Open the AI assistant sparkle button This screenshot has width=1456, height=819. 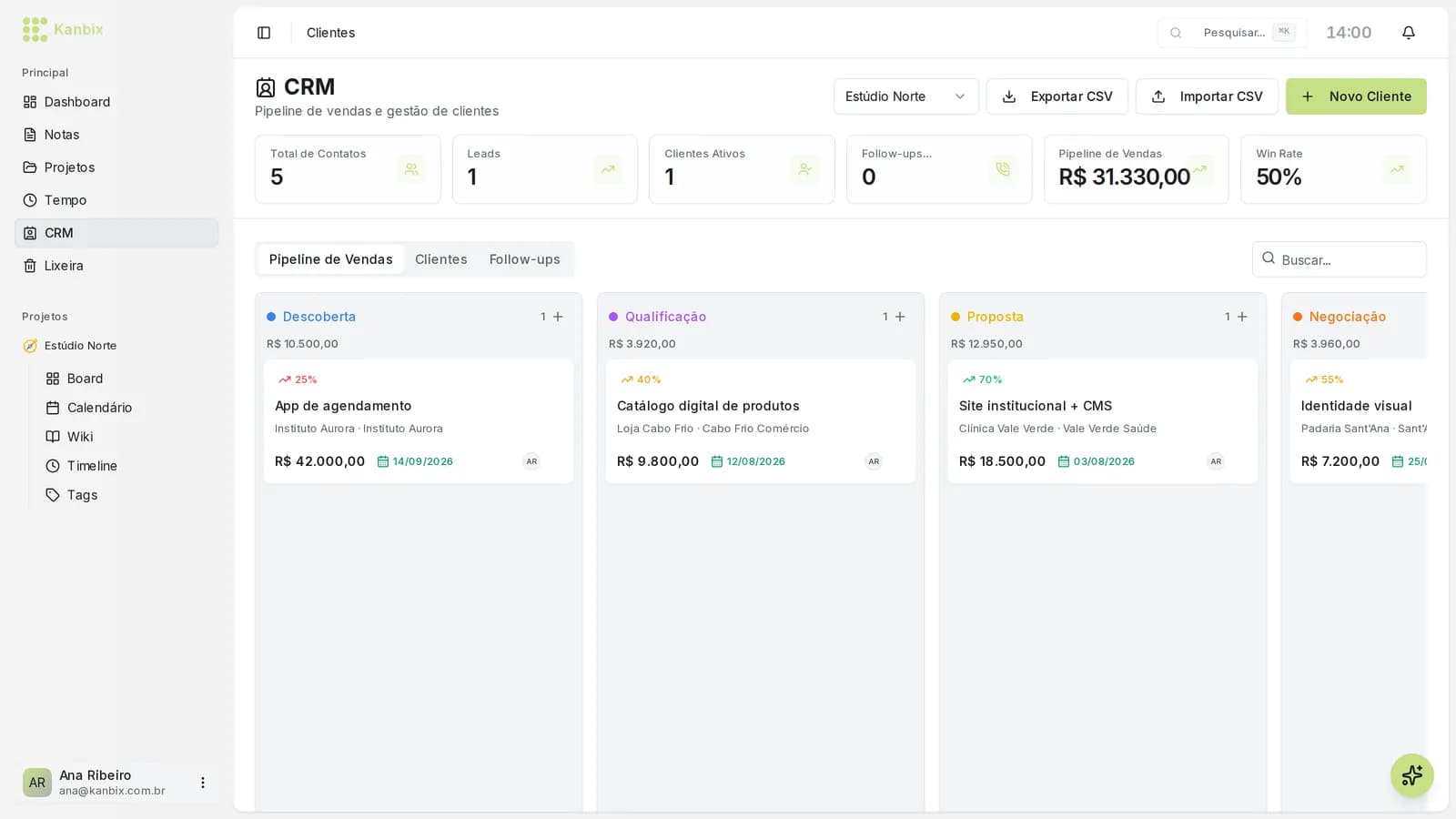[x=1412, y=775]
